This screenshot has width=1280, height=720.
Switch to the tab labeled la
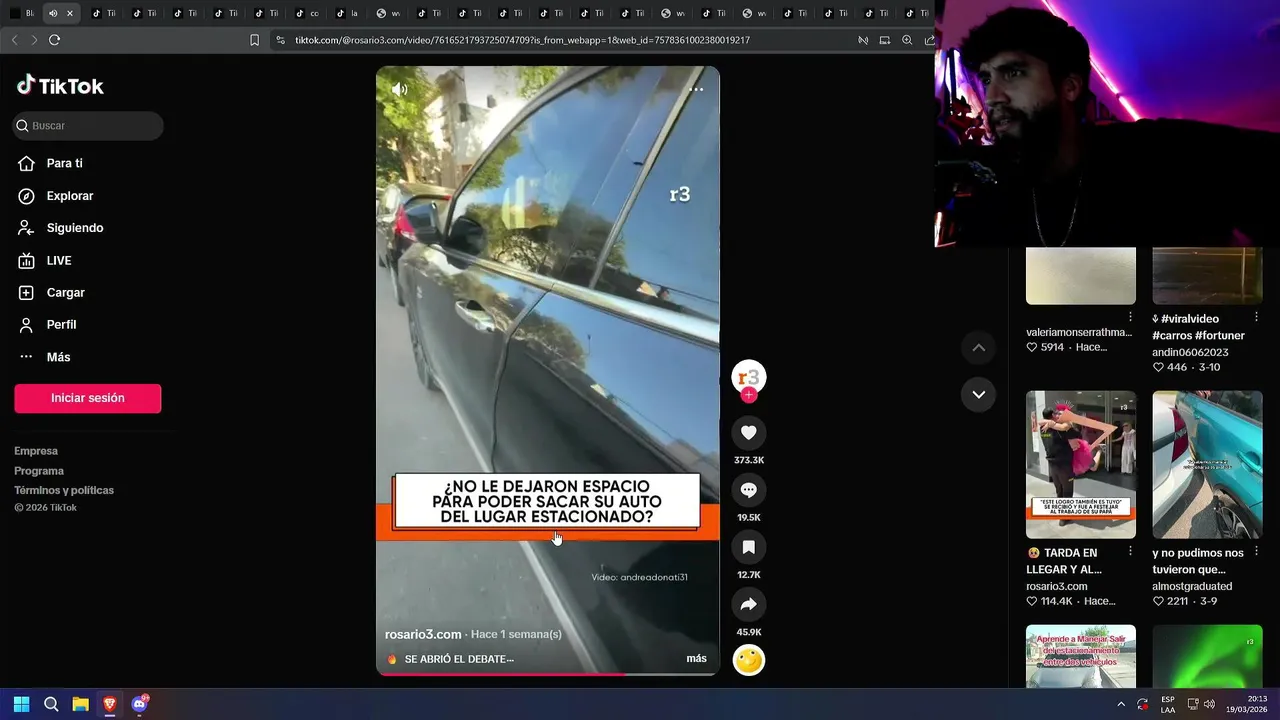pyautogui.click(x=347, y=13)
